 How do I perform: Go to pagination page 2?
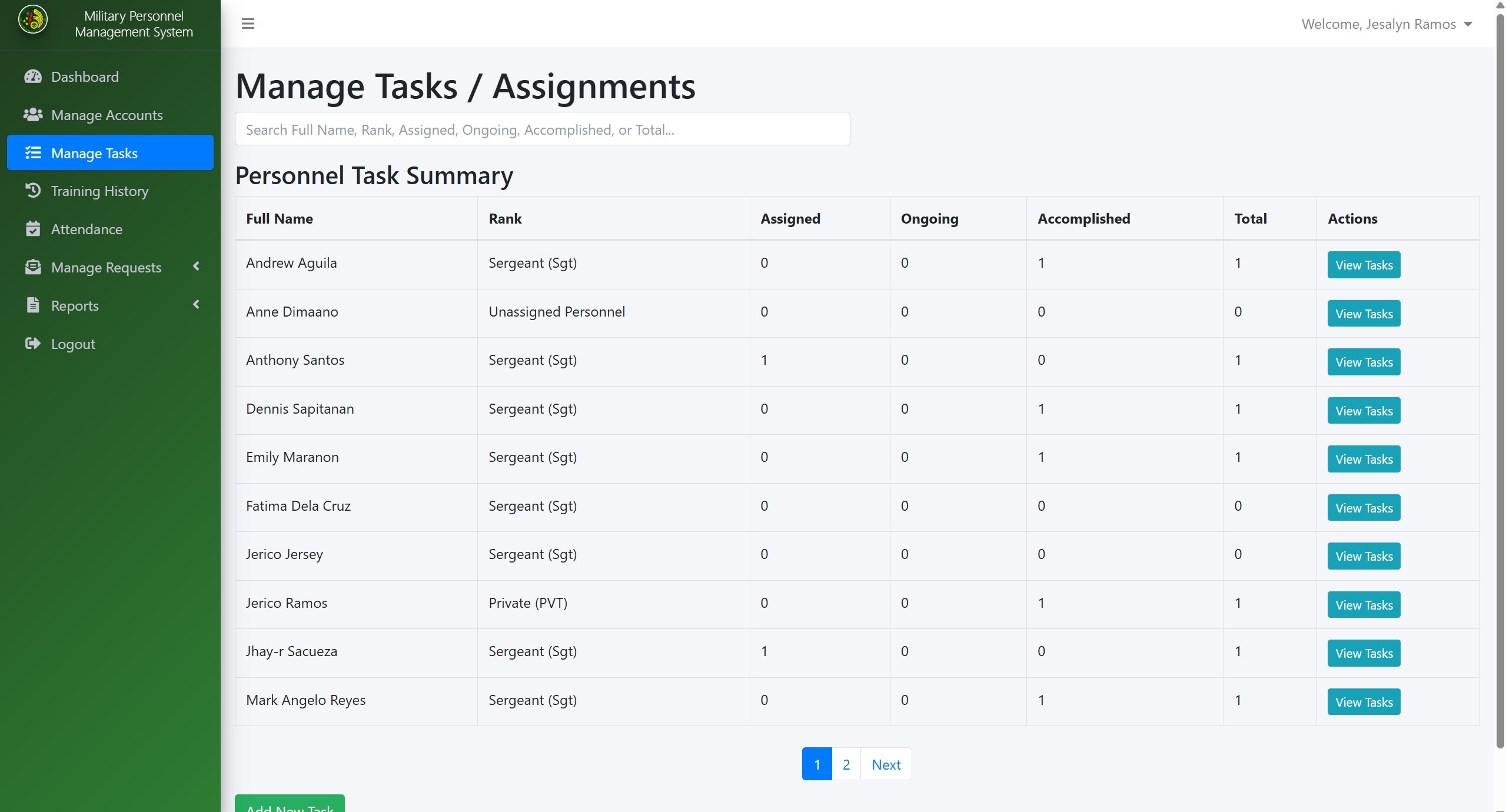846,764
